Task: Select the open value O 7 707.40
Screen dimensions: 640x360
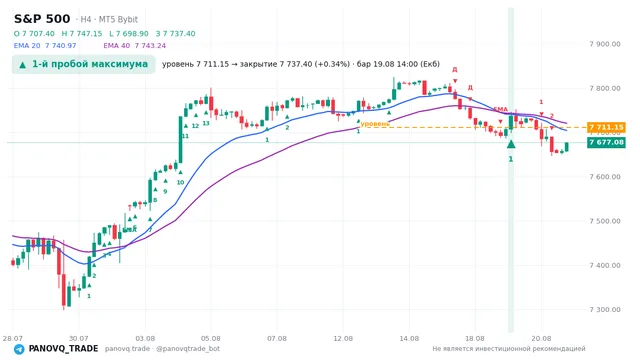Action: click(34, 34)
